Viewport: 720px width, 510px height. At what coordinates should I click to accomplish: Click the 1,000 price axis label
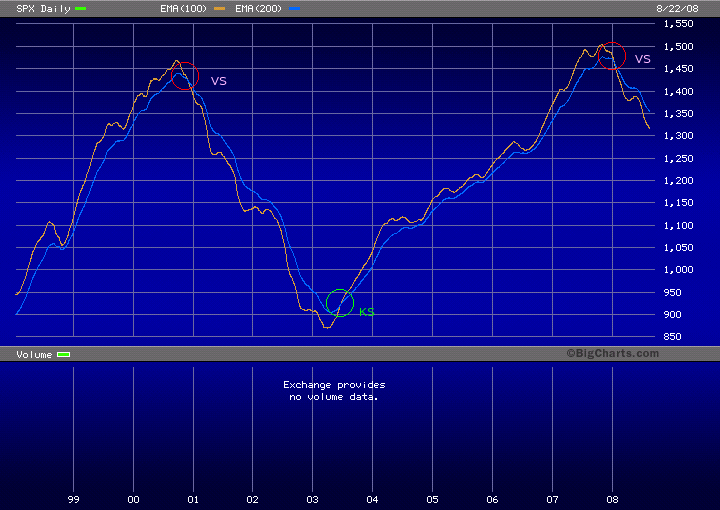pyautogui.click(x=678, y=270)
